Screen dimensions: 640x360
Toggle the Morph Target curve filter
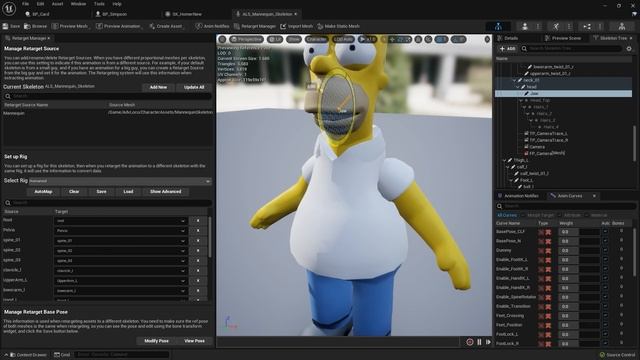[x=540, y=215]
